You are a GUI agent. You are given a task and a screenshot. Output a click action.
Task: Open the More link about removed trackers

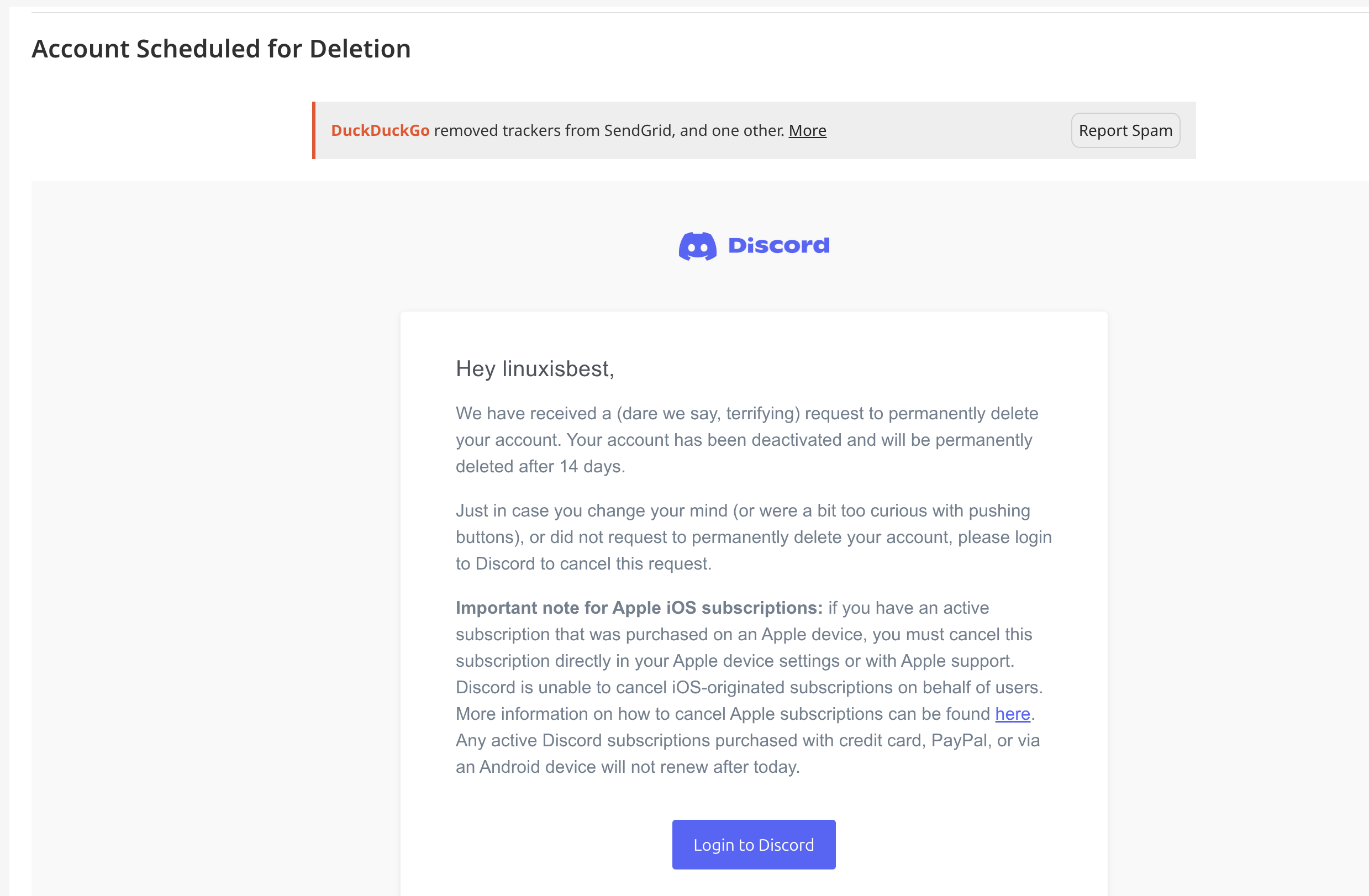click(x=807, y=130)
